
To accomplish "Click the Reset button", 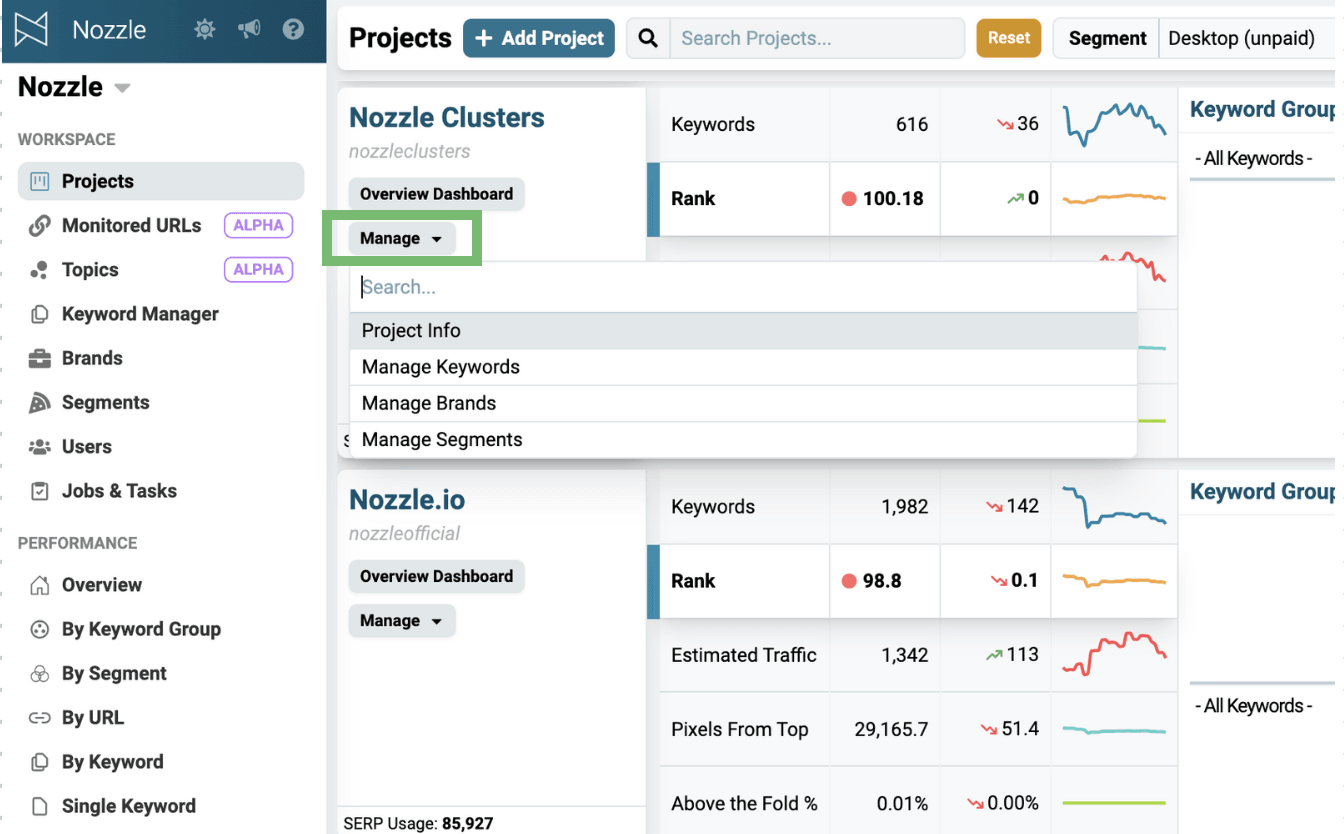I will click(x=1009, y=38).
